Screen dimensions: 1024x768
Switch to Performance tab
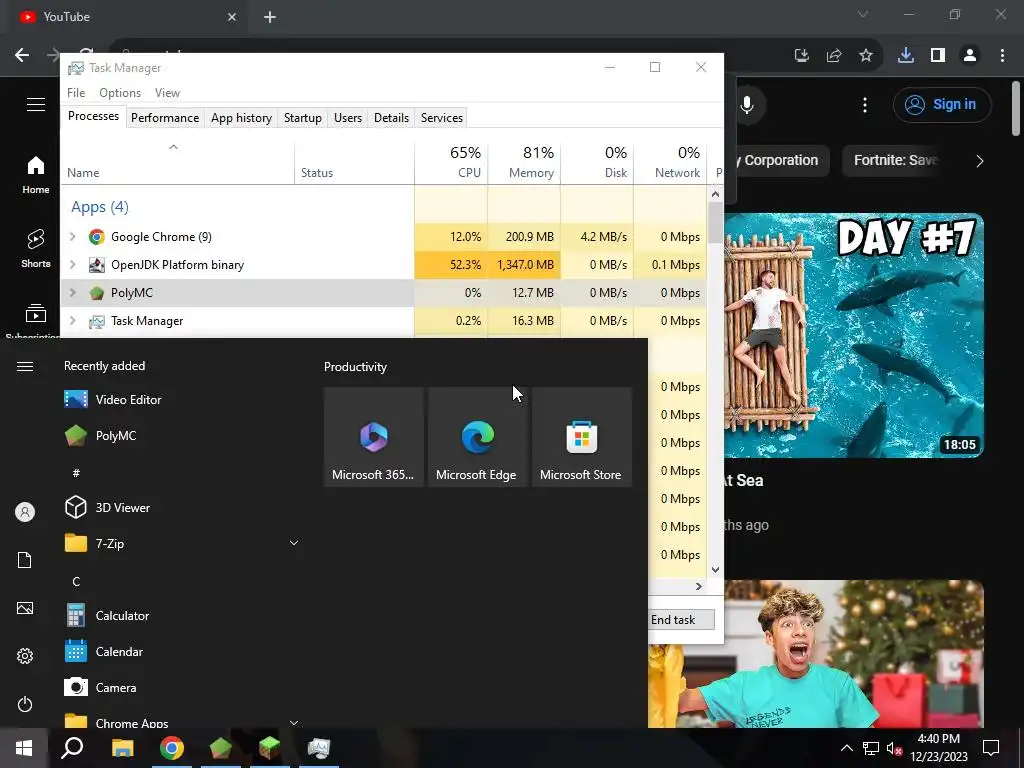click(x=165, y=118)
